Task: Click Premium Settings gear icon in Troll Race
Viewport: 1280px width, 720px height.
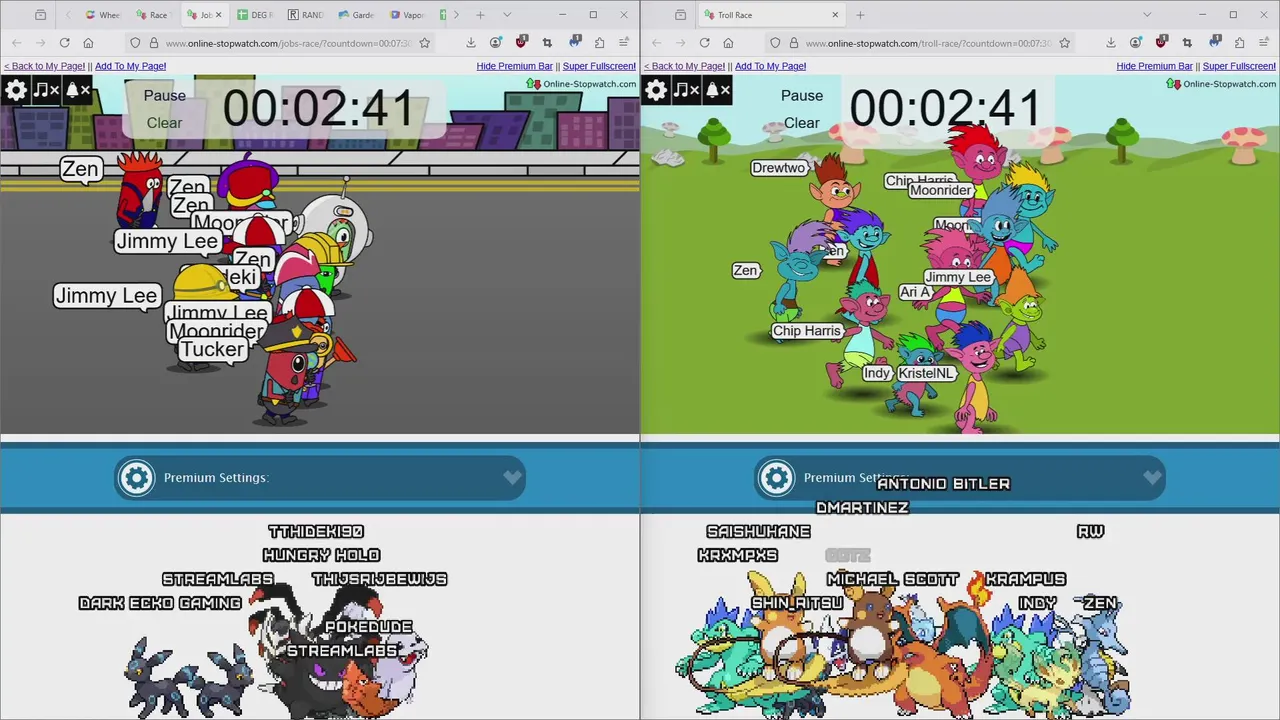Action: [776, 478]
